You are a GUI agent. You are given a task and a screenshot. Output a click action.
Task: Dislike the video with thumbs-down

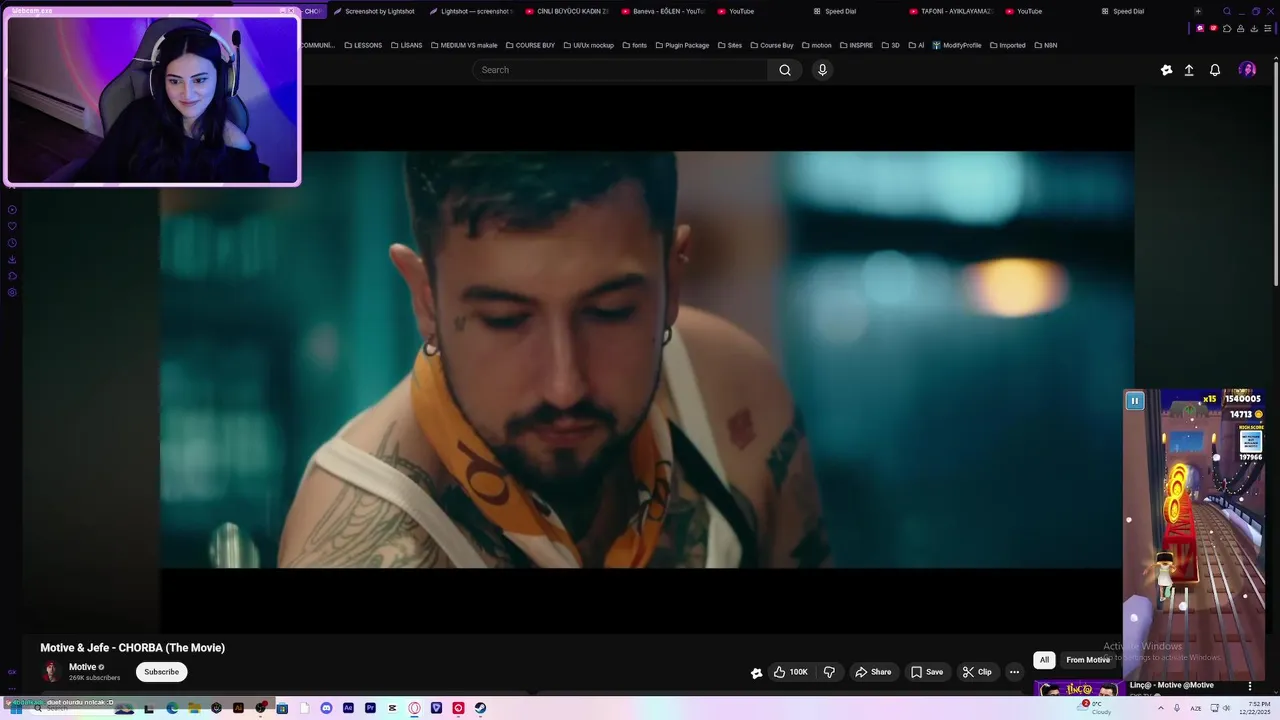point(829,672)
